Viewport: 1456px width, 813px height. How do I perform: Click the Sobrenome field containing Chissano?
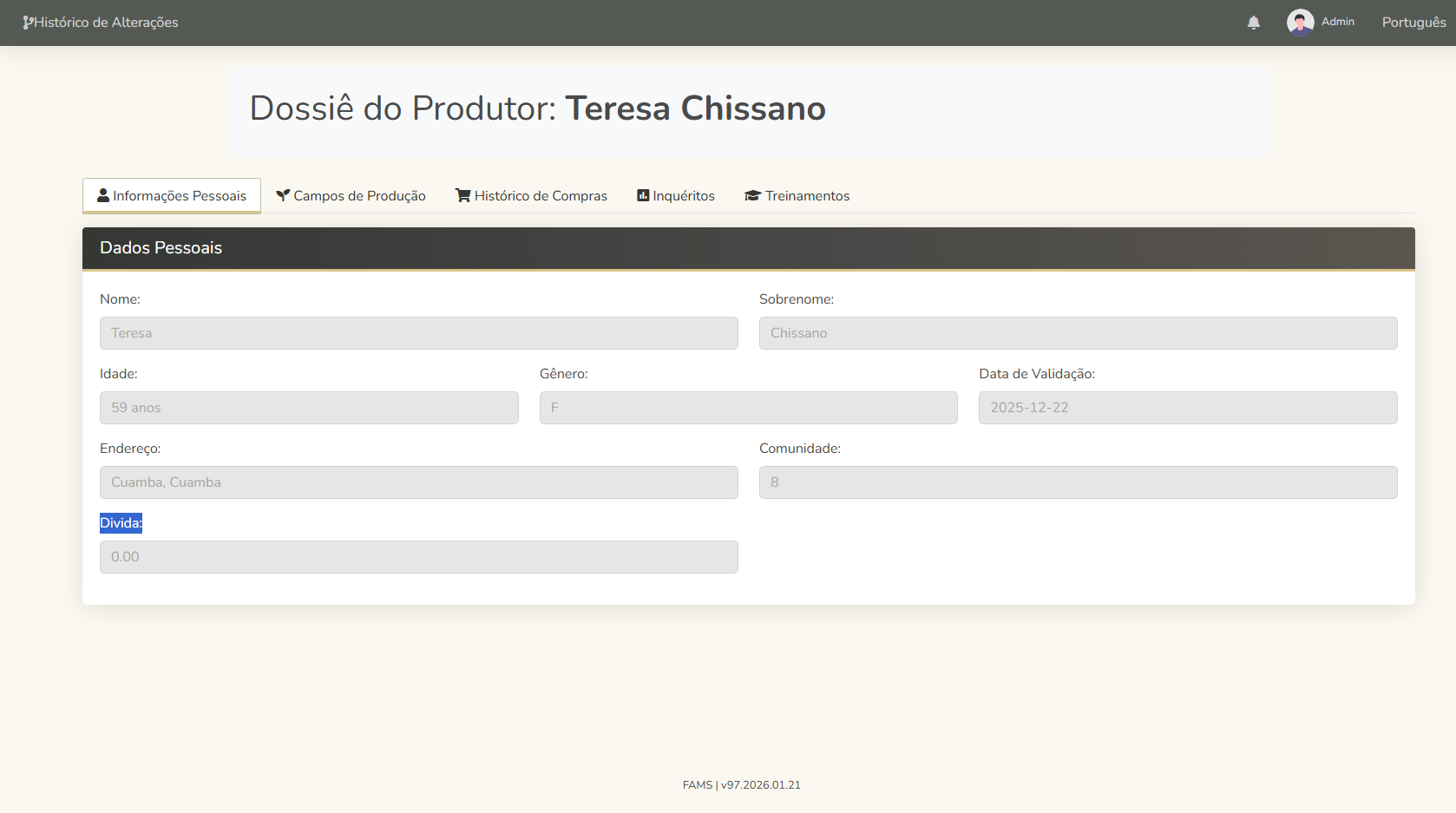pyautogui.click(x=1078, y=333)
